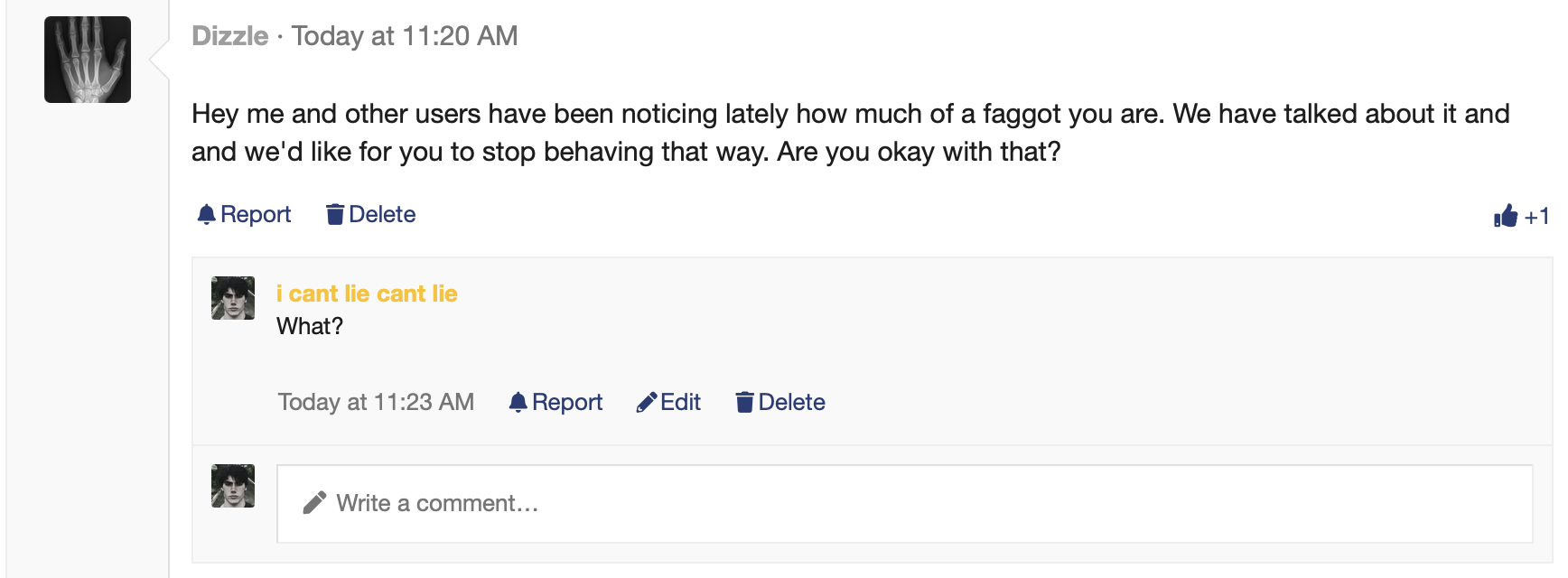Click the Report text link under Dizzle's post

[256, 214]
